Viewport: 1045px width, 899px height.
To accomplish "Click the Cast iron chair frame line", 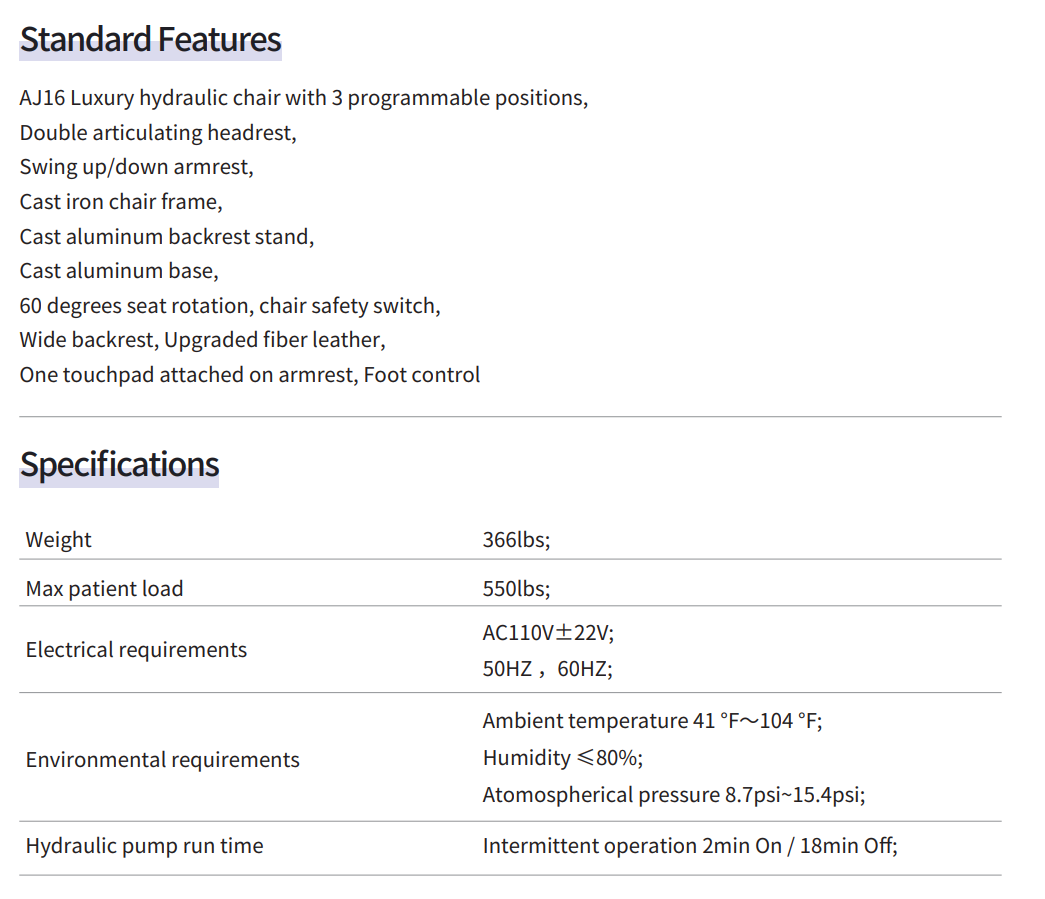I will tap(120, 202).
